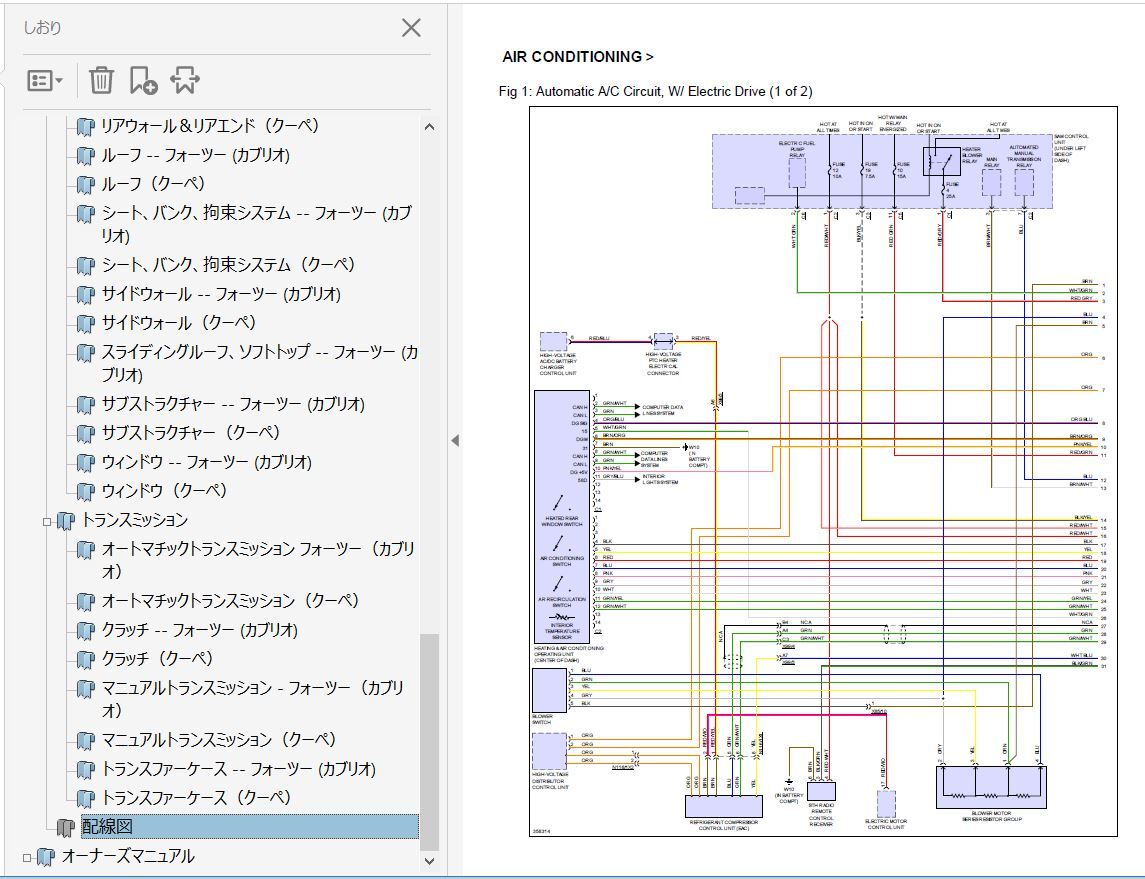Image resolution: width=1145 pixels, height=879 pixels.
Task: Collapse the navigation pane with divider arrow
Action: click(455, 440)
